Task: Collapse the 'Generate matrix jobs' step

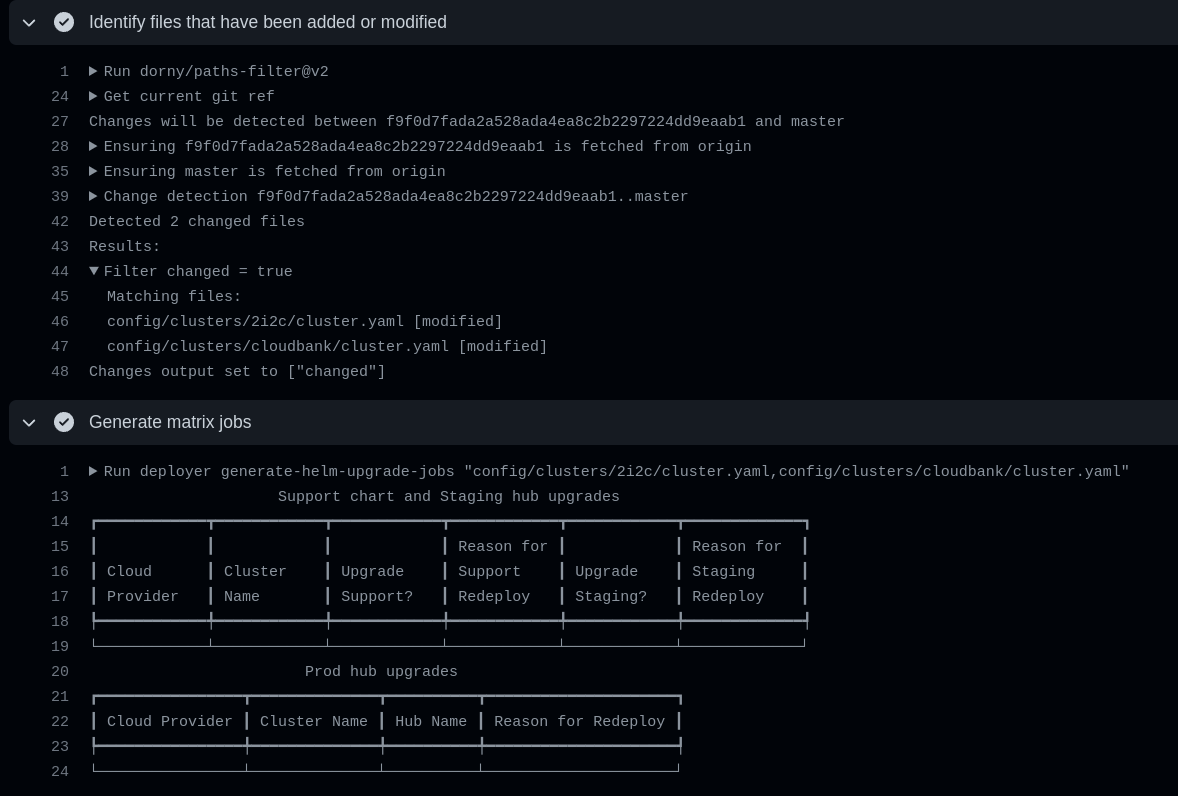Action: point(29,422)
